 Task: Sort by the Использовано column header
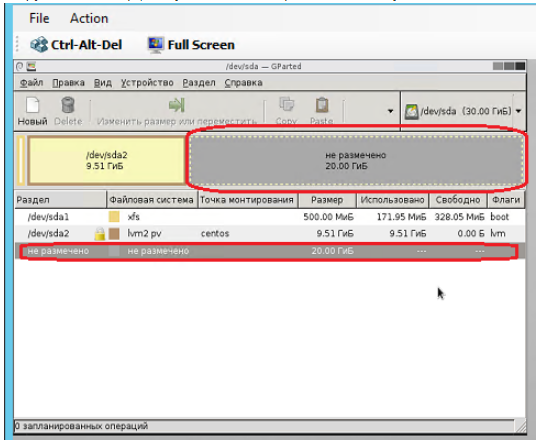pos(392,200)
